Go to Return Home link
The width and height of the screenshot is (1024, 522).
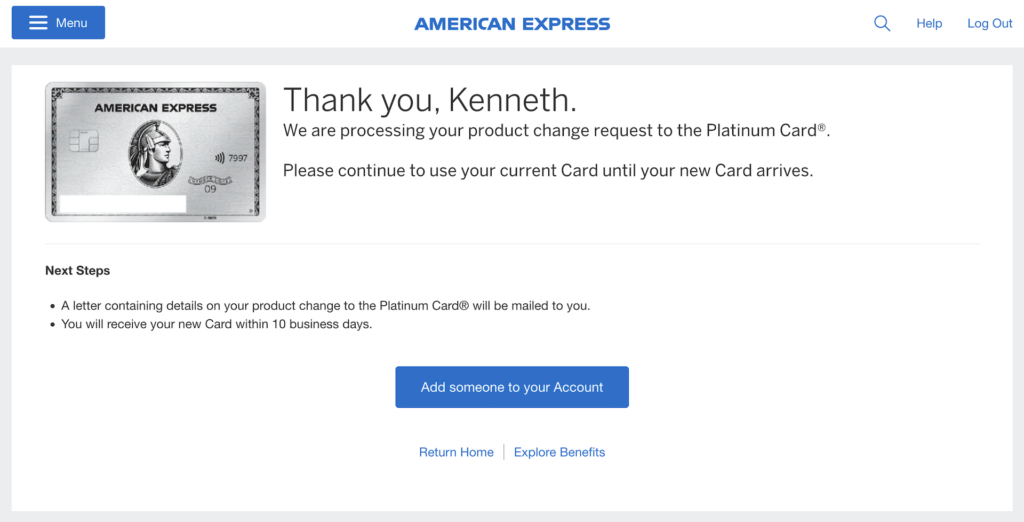pyautogui.click(x=456, y=452)
